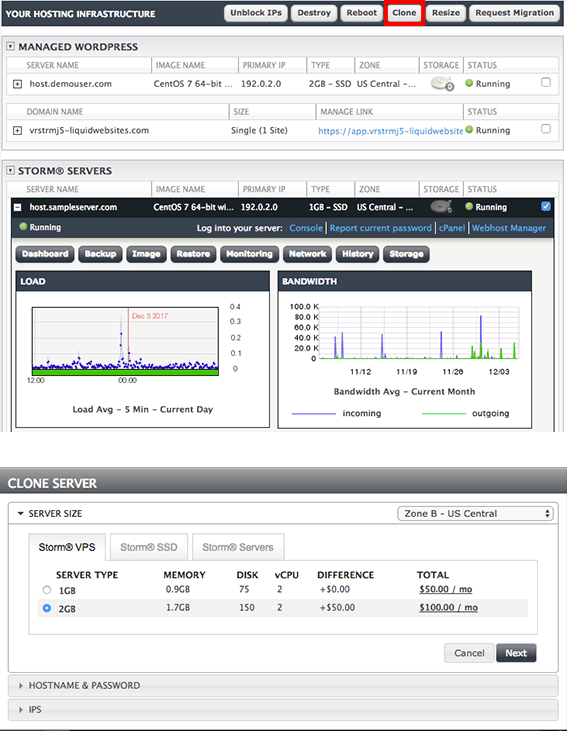Open the Image server tab
Image resolution: width=574 pixels, height=735 pixels.
pos(146,254)
